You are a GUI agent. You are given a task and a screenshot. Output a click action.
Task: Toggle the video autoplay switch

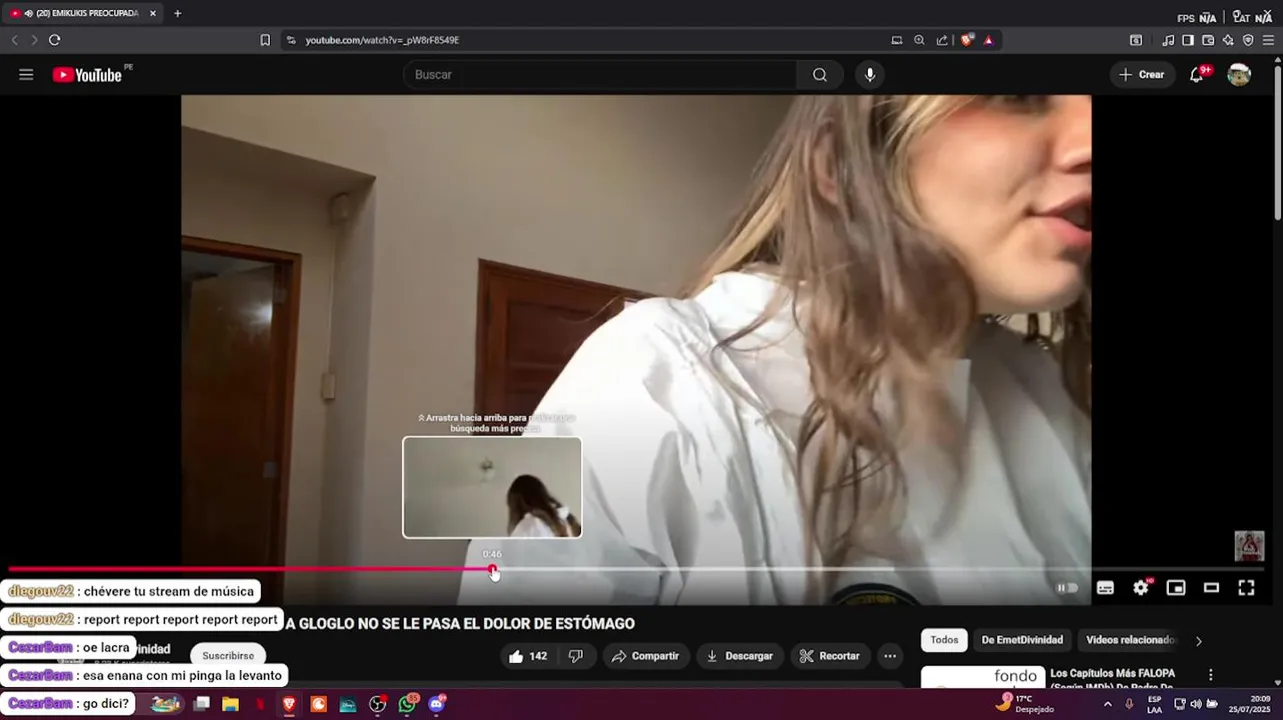1067,588
